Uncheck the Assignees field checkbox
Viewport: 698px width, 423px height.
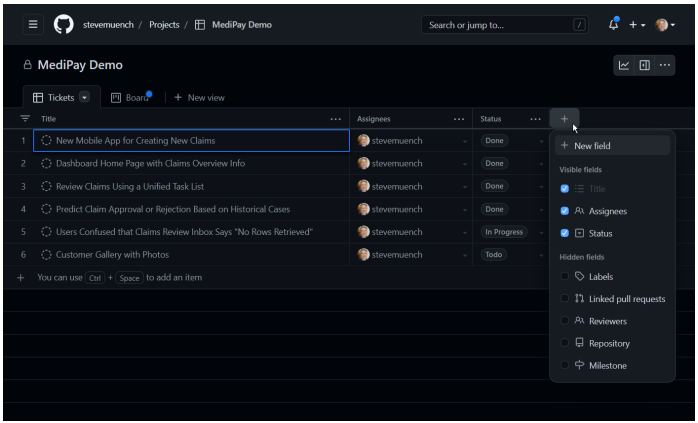click(x=564, y=211)
